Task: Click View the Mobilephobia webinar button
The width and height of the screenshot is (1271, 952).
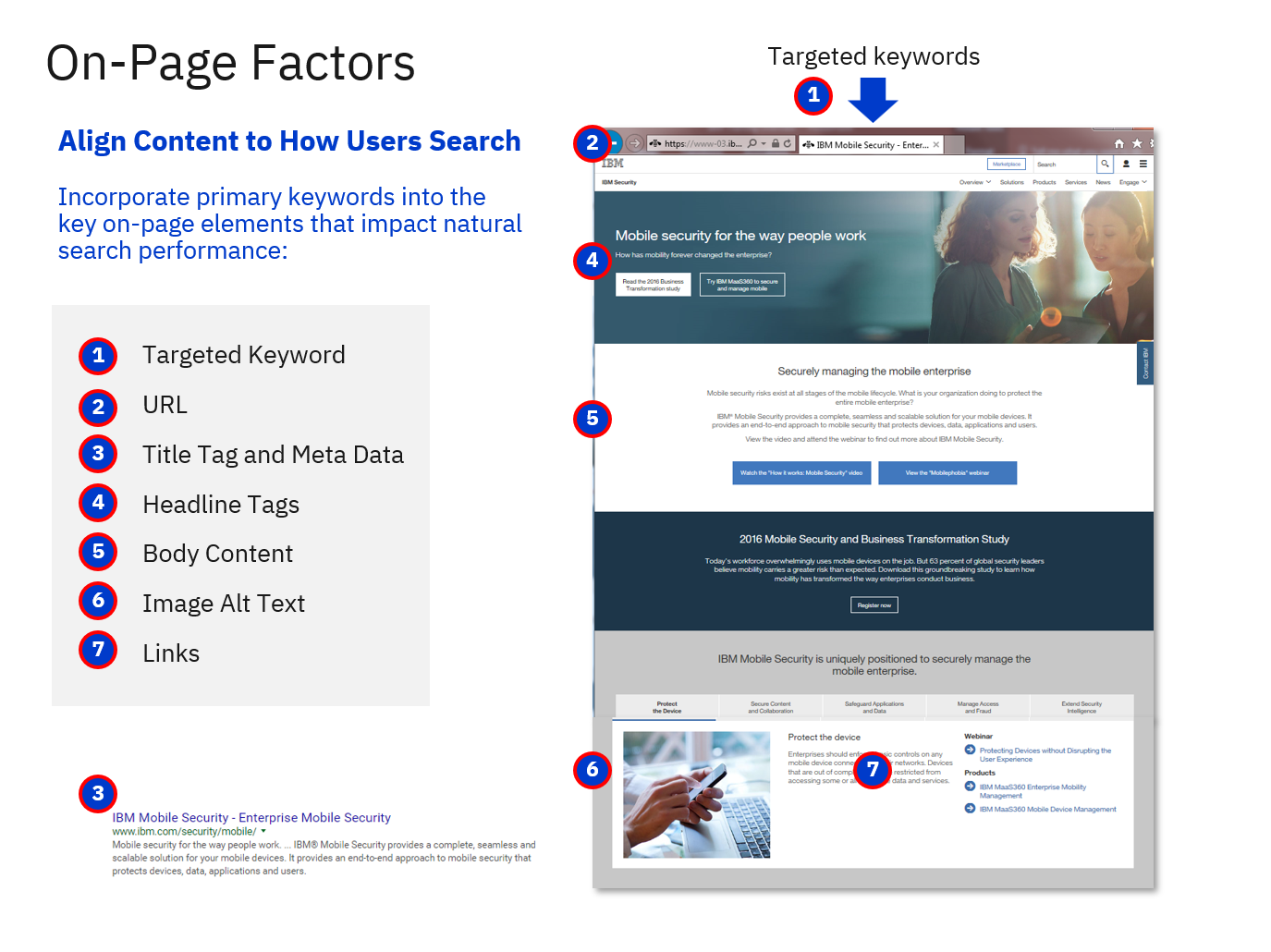Action: 947,472
